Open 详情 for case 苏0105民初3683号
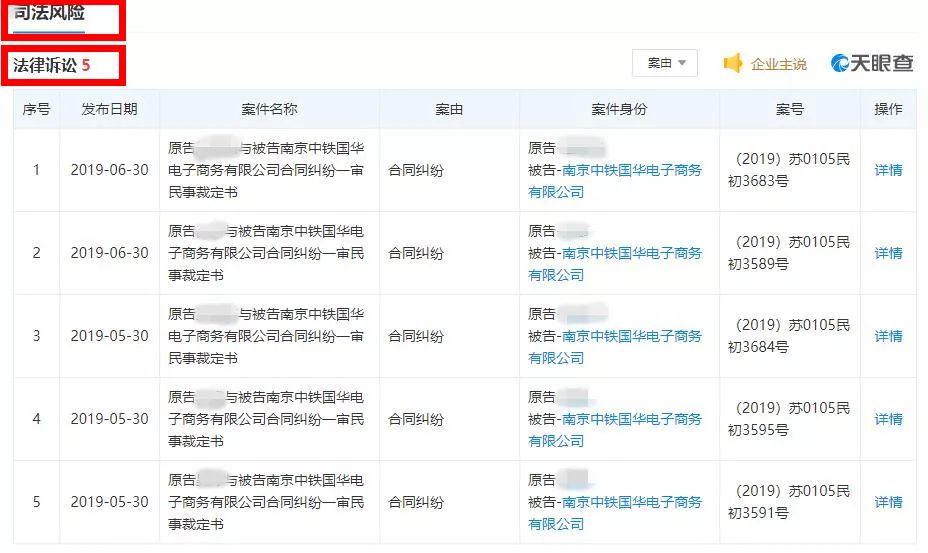This screenshot has height=553, width=928. (x=888, y=170)
